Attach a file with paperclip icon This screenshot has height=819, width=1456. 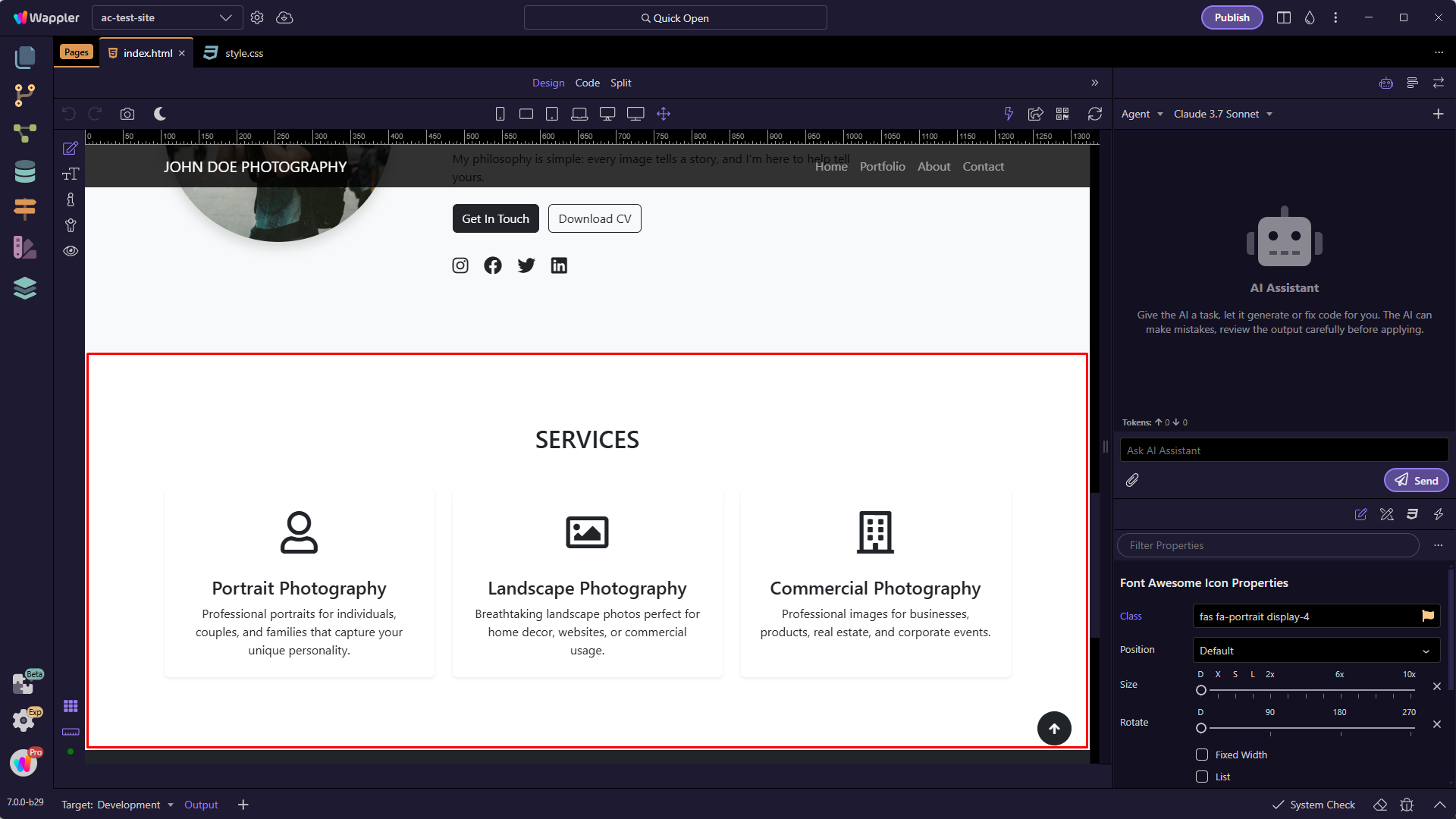1132,480
